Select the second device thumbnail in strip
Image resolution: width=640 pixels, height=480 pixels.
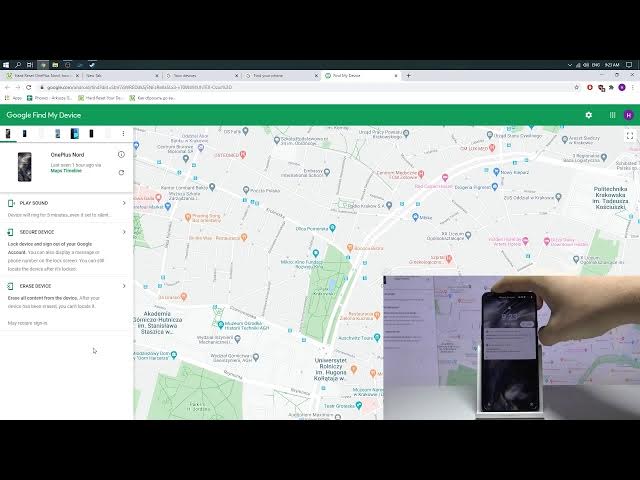(24, 133)
